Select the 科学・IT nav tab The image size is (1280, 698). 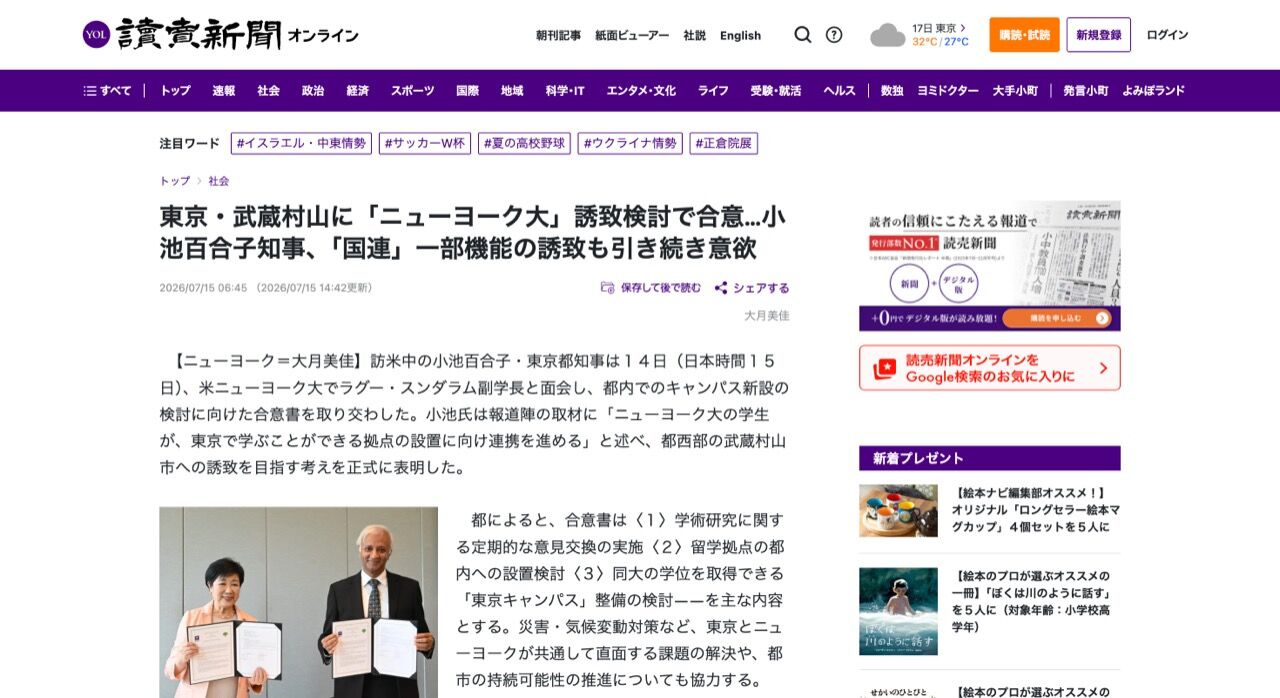tap(565, 91)
